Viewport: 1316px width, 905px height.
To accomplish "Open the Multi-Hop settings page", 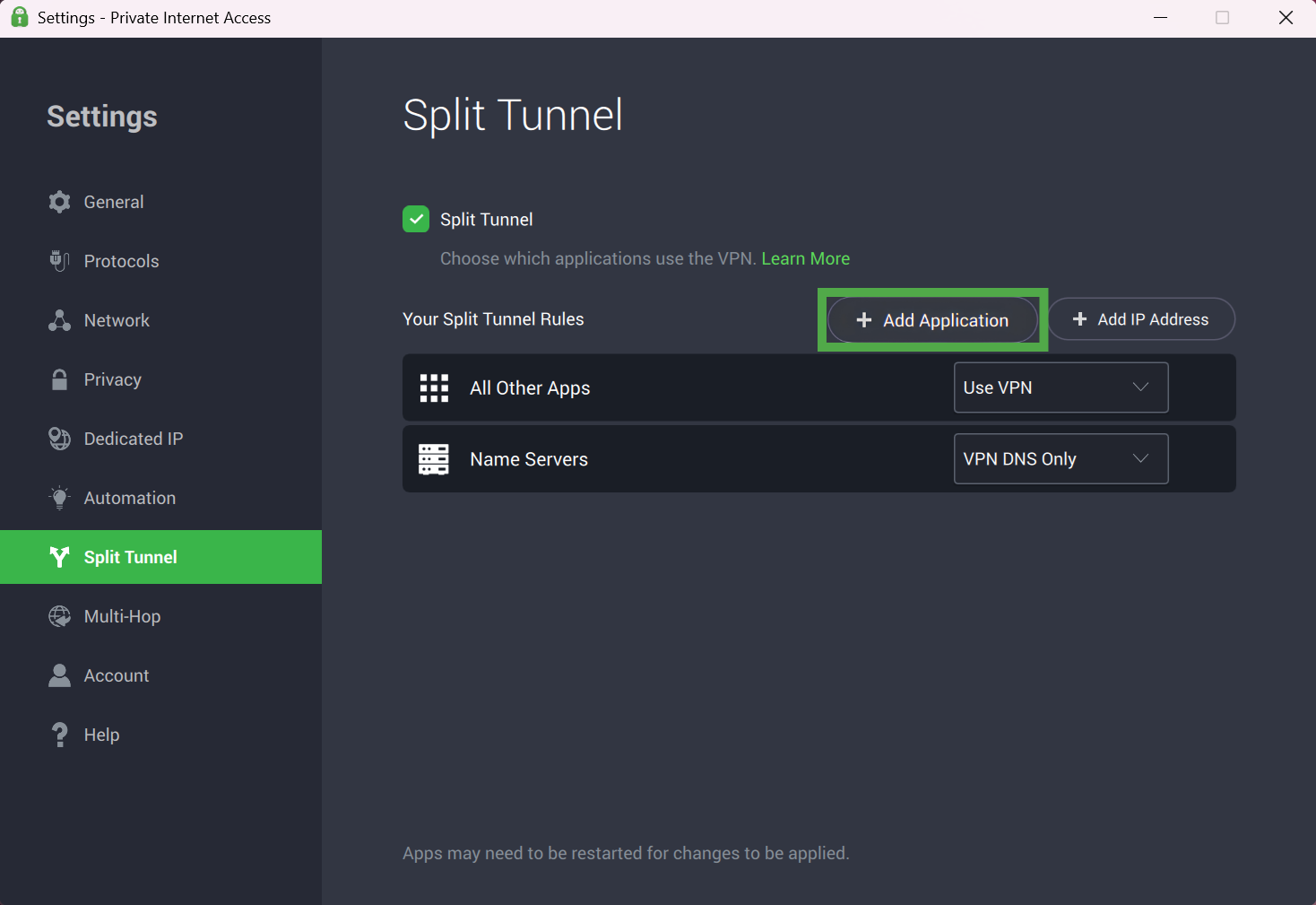I will pos(160,616).
